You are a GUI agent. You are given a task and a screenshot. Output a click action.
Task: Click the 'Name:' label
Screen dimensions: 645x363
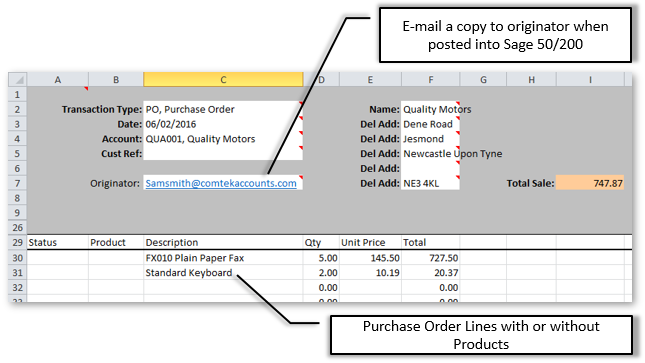[x=384, y=109]
